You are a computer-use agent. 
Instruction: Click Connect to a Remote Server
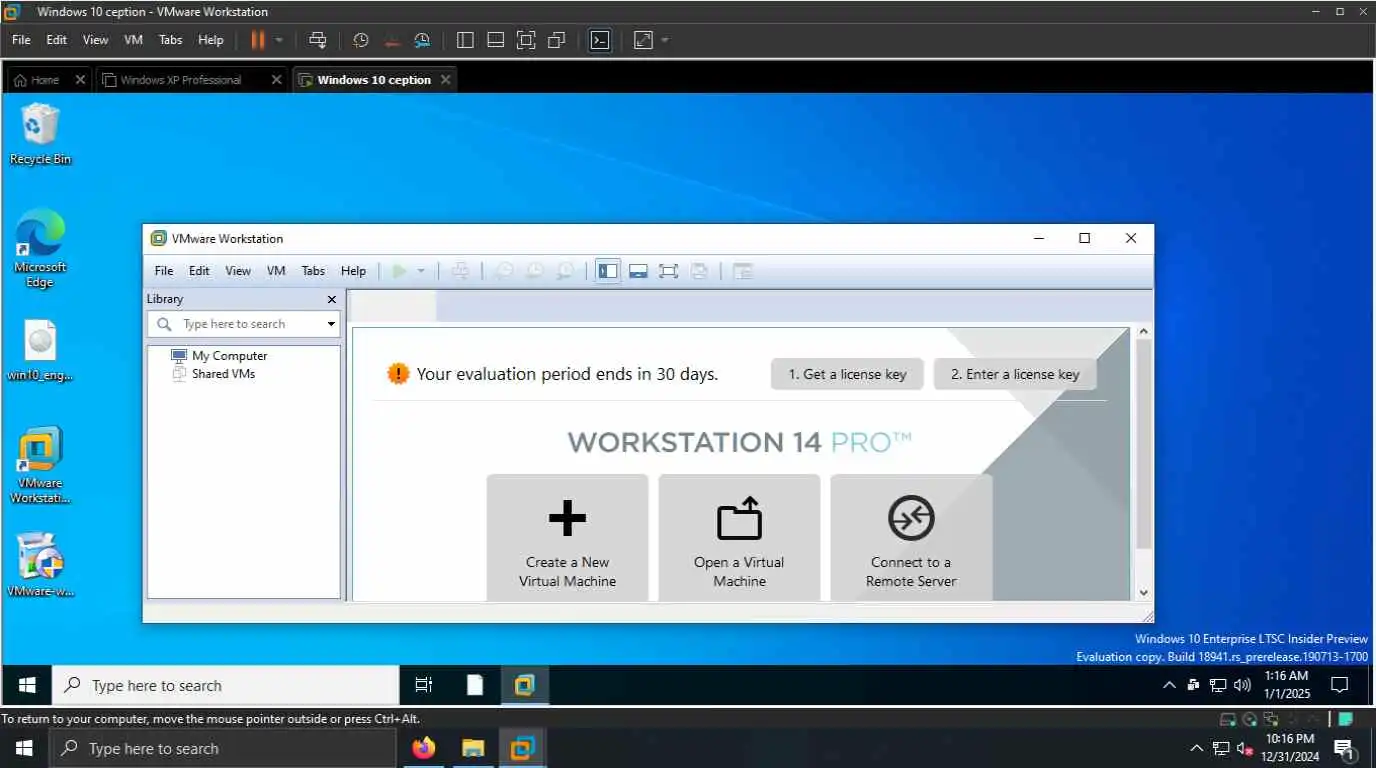click(911, 538)
